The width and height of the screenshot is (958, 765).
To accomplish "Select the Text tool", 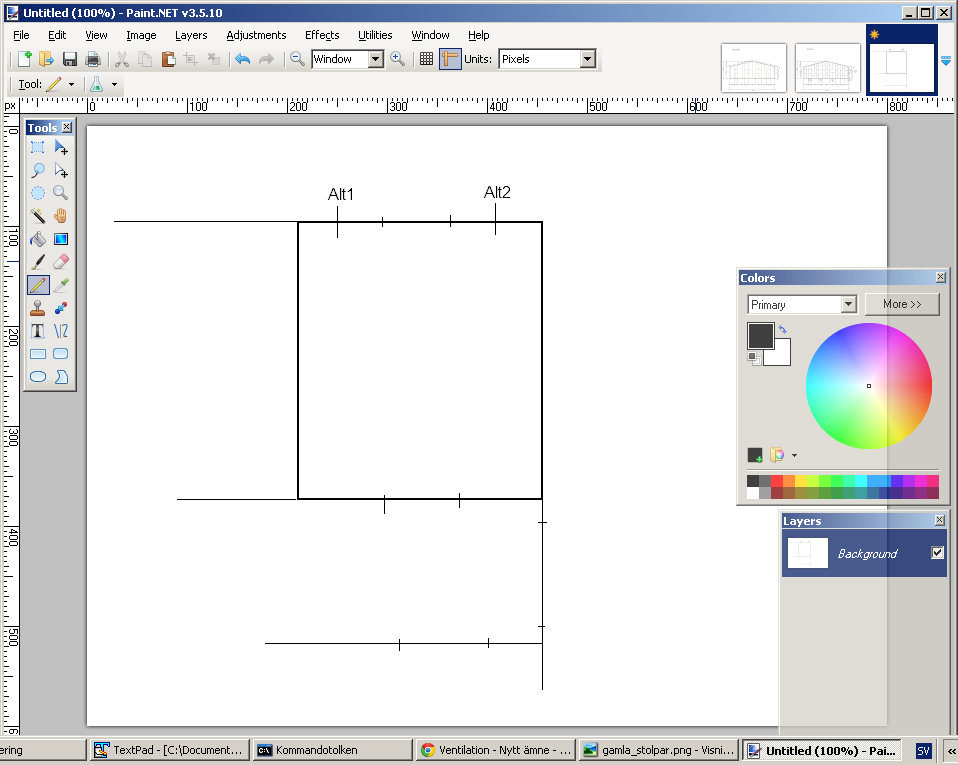I will (38, 331).
